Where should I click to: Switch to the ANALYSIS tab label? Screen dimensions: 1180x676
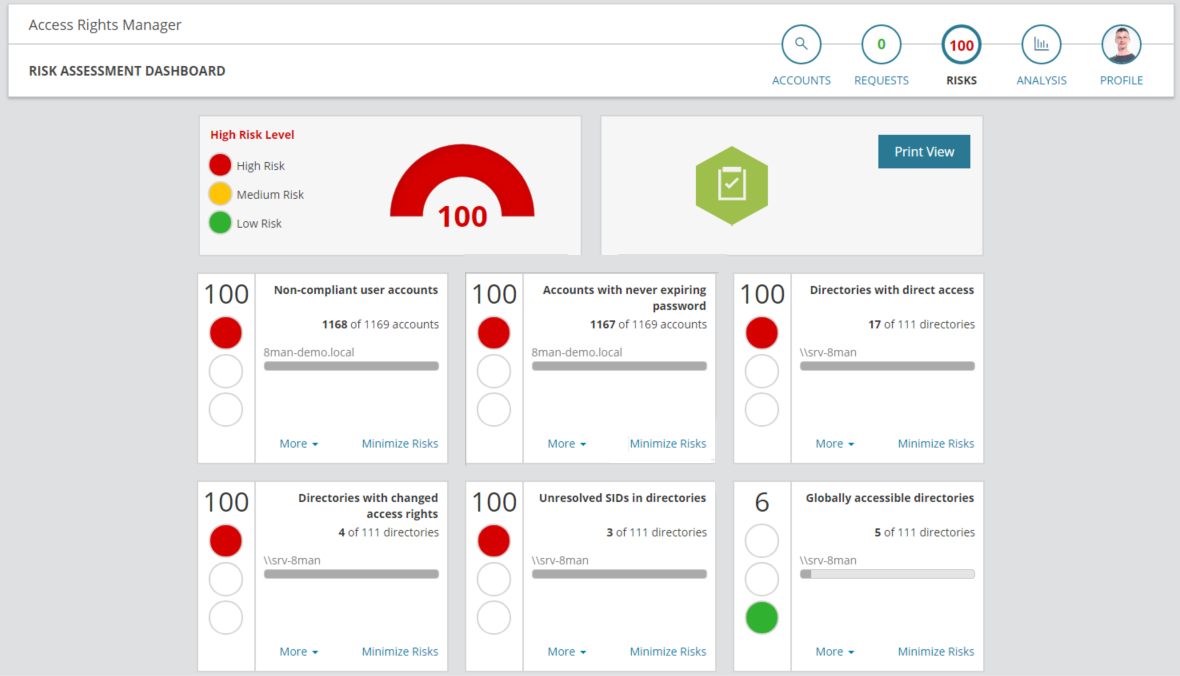tap(1041, 81)
